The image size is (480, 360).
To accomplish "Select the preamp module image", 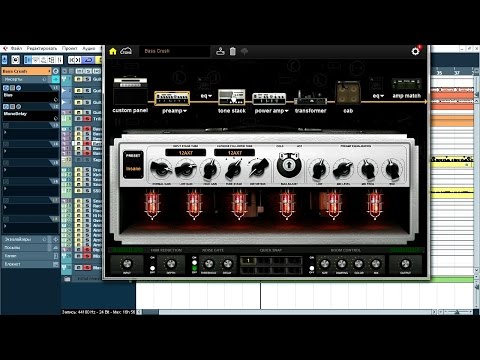I will click(172, 98).
